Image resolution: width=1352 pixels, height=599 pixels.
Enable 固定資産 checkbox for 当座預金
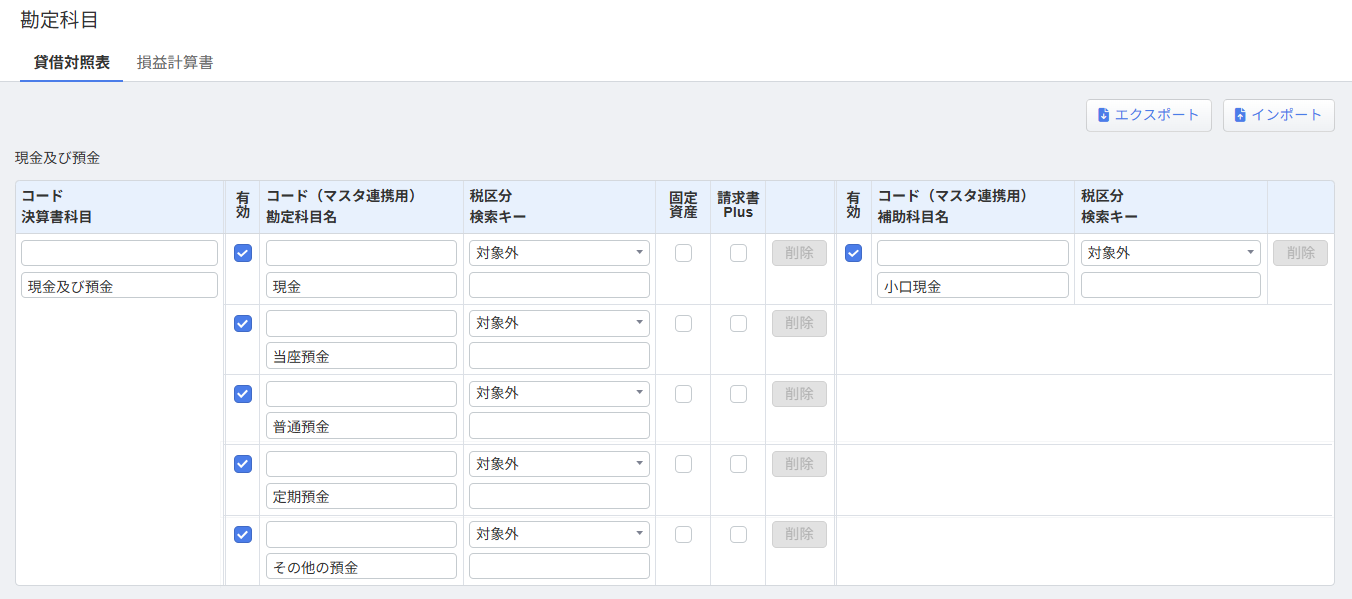tap(683, 324)
